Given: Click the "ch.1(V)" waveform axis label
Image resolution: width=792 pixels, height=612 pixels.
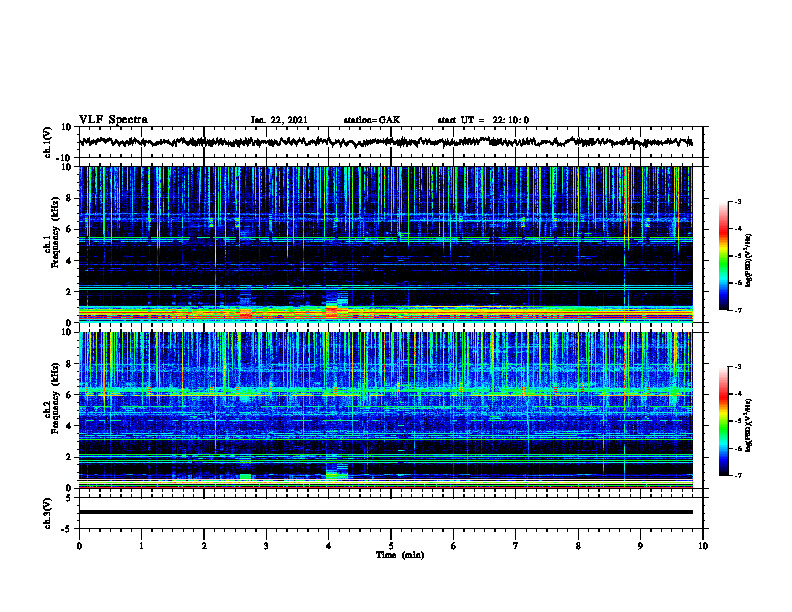Looking at the screenshot, I should pos(48,142).
